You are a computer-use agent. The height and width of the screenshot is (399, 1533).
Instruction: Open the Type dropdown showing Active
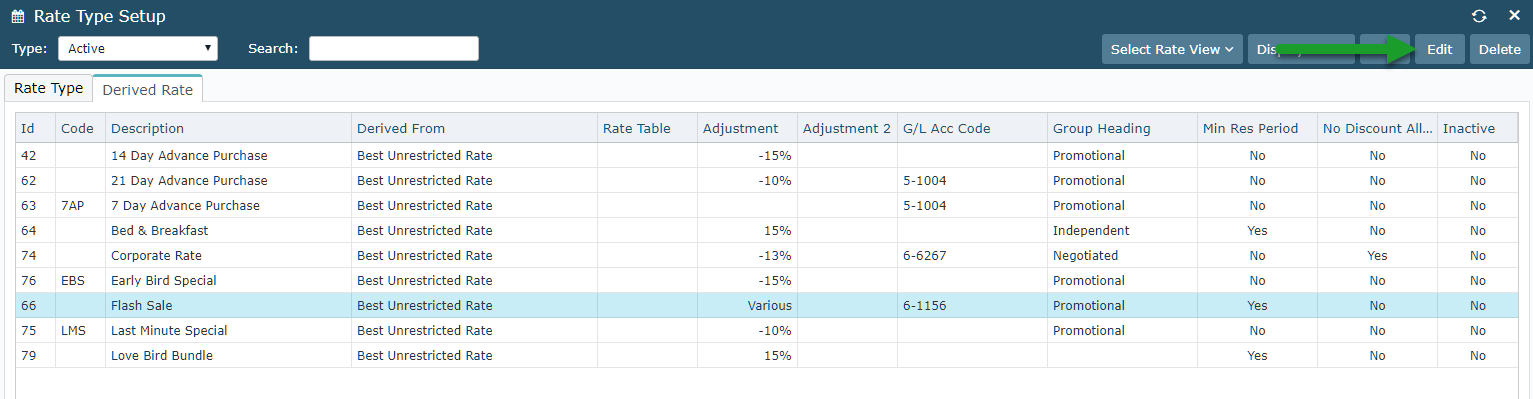click(138, 48)
